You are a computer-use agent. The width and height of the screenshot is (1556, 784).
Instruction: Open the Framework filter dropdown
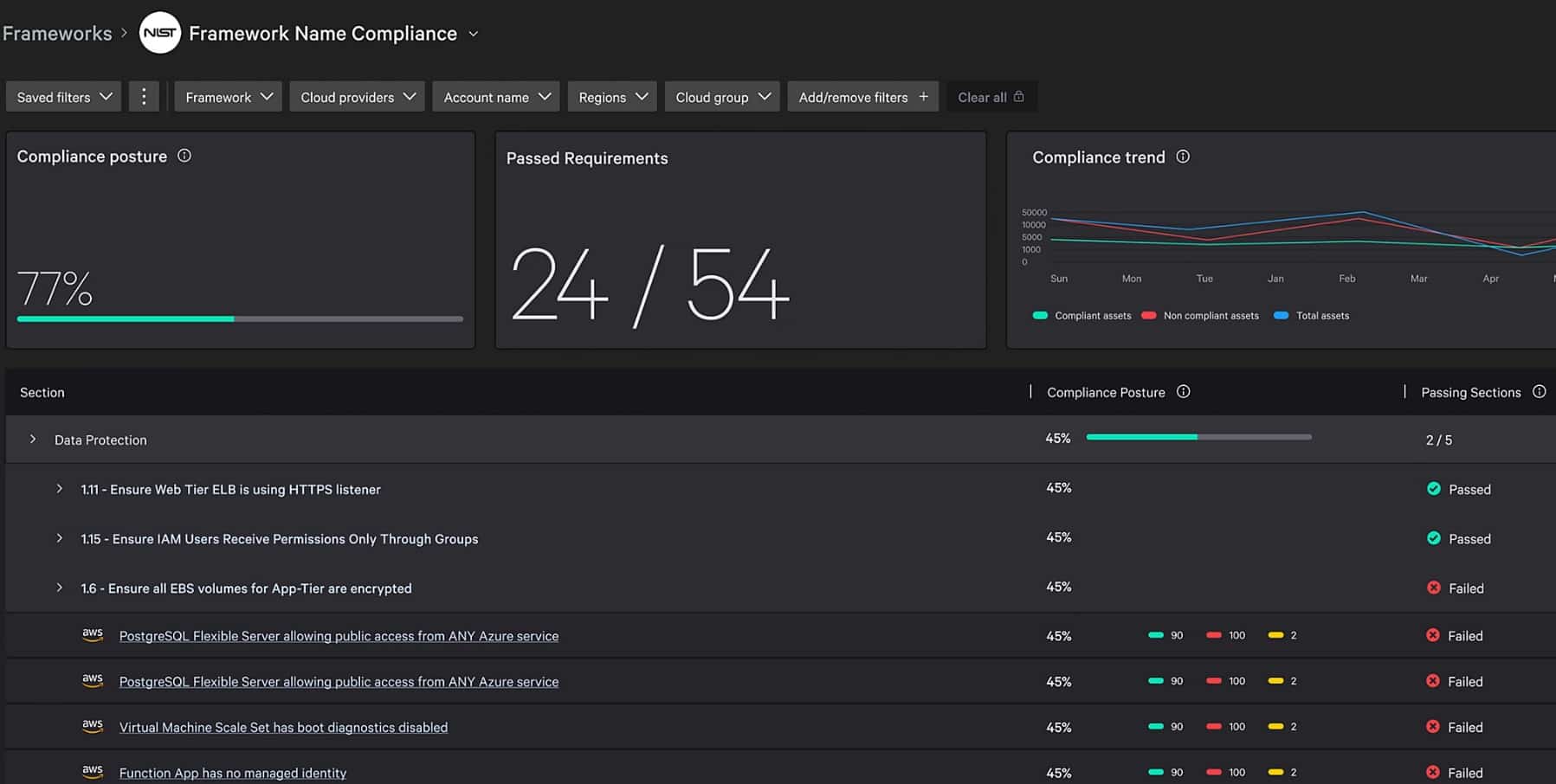coord(229,97)
